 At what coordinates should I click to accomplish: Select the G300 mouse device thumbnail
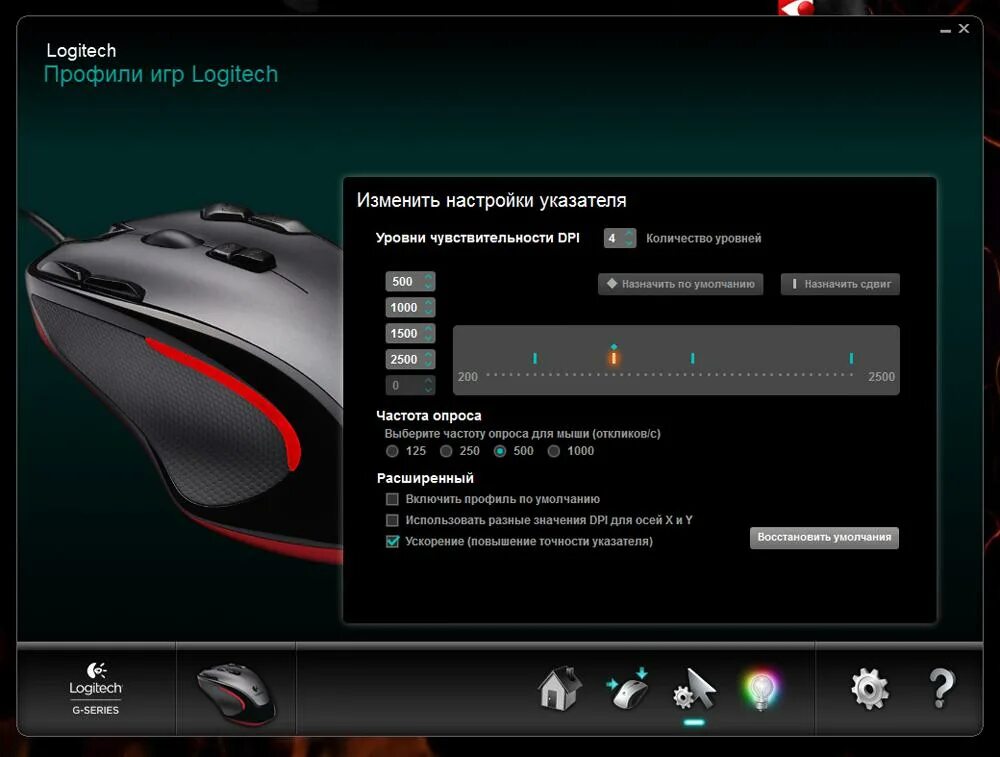[x=236, y=694]
